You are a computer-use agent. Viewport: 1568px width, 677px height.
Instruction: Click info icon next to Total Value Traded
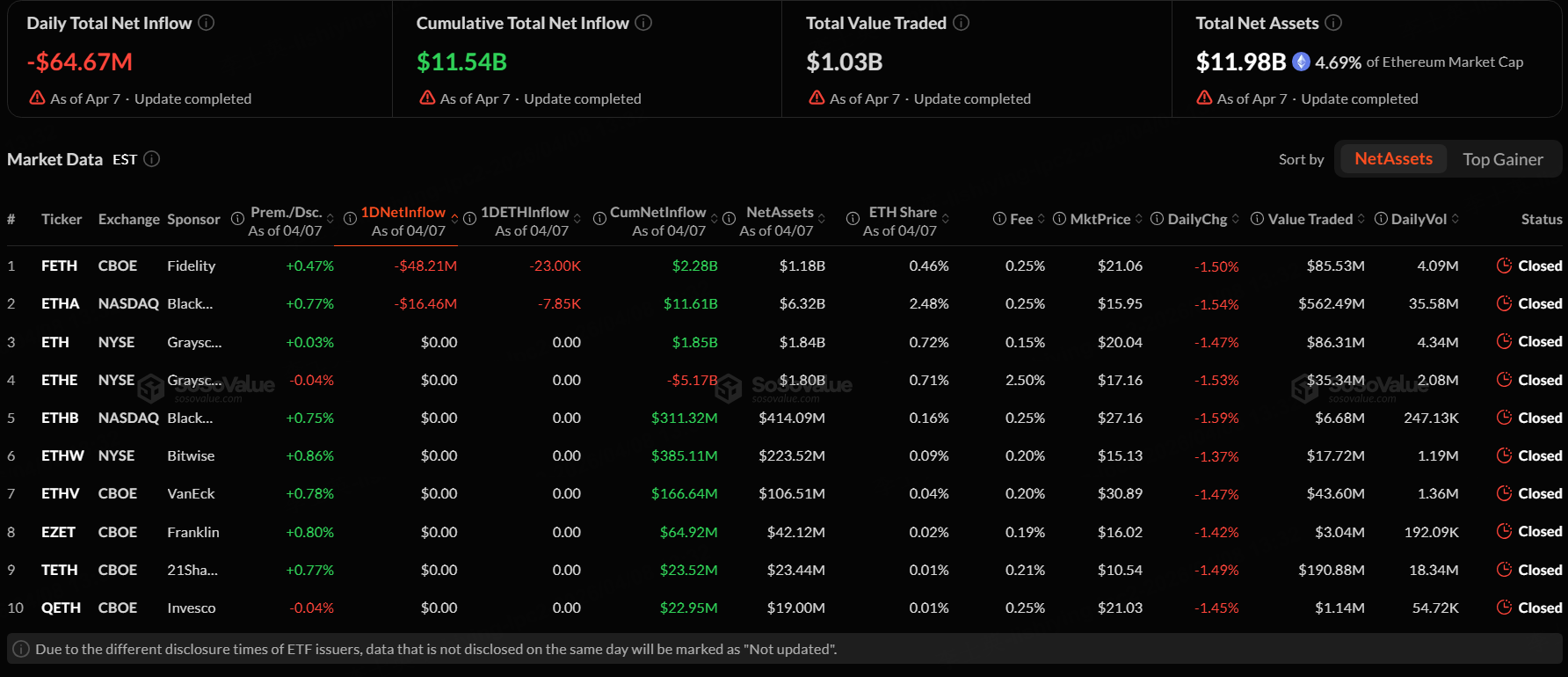tap(961, 23)
